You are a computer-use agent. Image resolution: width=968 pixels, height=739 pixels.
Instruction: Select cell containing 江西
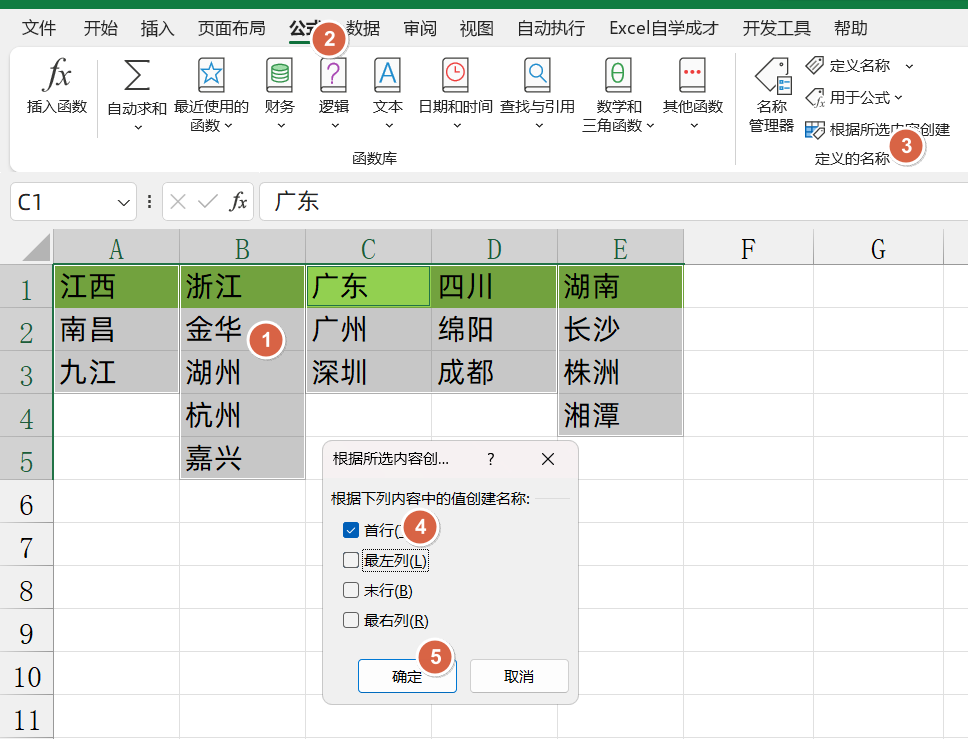(116, 286)
